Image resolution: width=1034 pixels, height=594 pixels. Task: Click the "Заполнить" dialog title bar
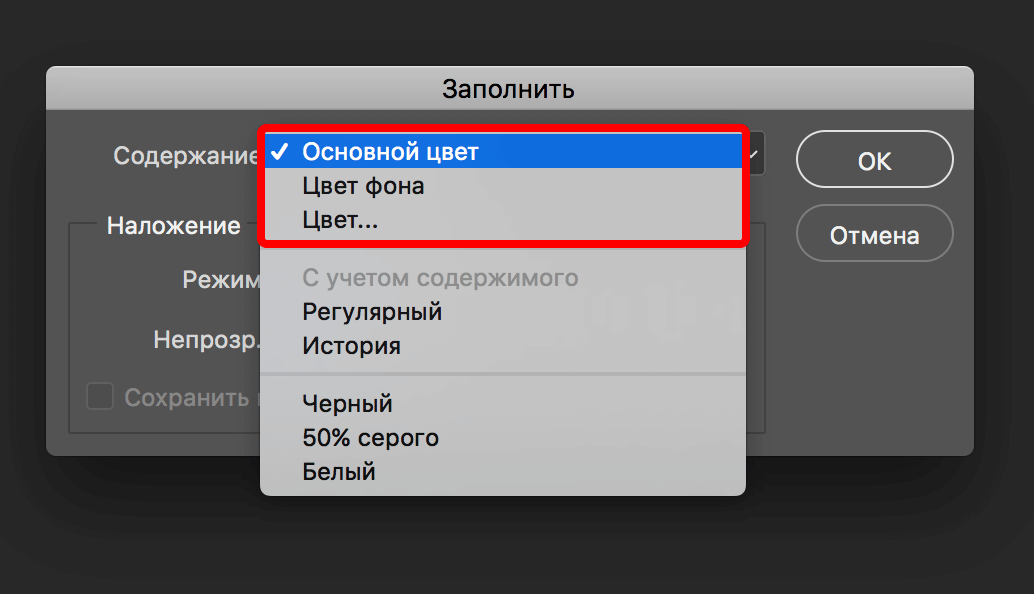(509, 88)
